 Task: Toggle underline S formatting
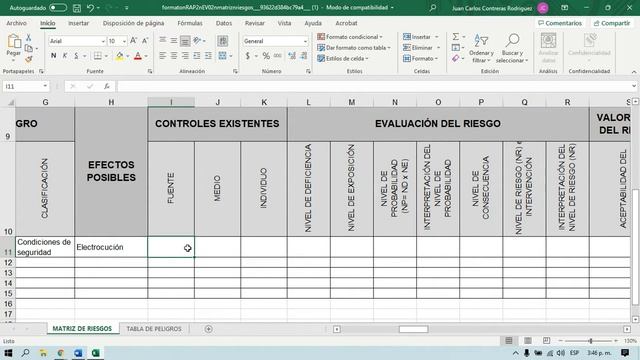(x=76, y=56)
